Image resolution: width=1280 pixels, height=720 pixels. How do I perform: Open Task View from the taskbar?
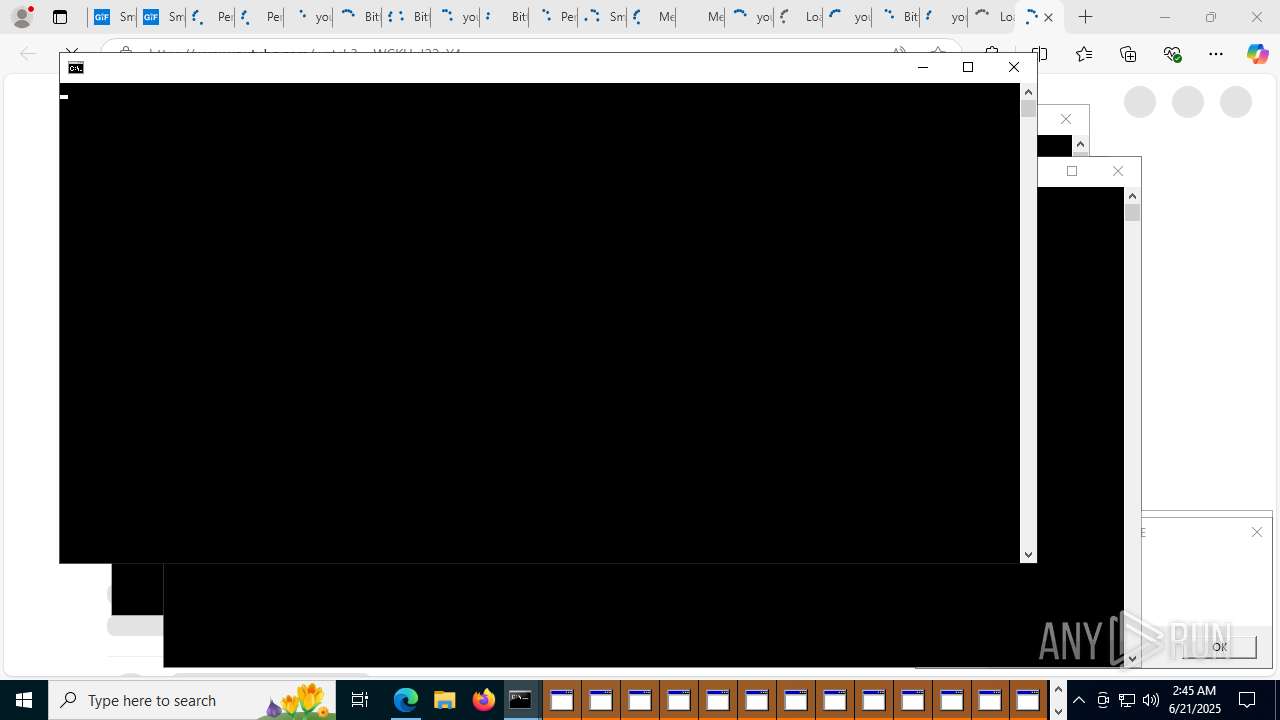(x=360, y=700)
